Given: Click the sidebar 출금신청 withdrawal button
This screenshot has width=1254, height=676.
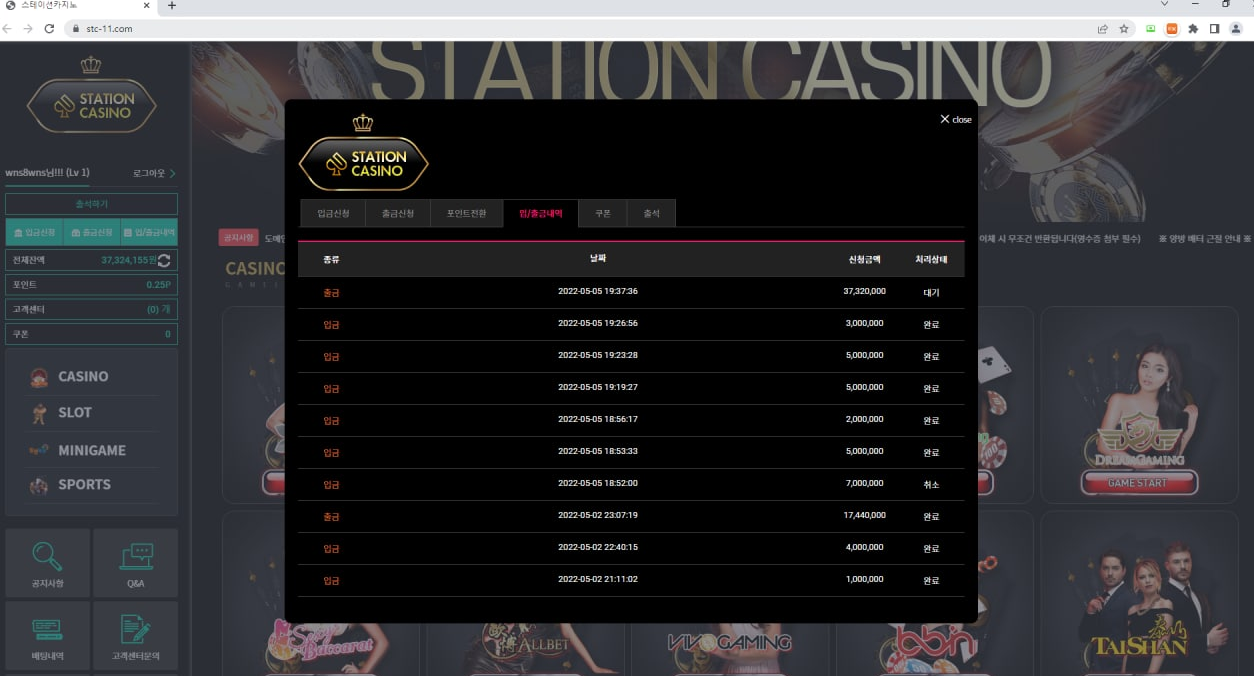Looking at the screenshot, I should click(91, 232).
